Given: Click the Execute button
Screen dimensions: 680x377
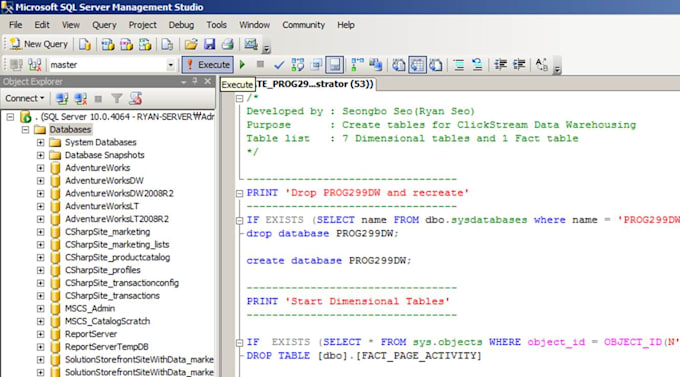Looking at the screenshot, I should tap(207, 65).
